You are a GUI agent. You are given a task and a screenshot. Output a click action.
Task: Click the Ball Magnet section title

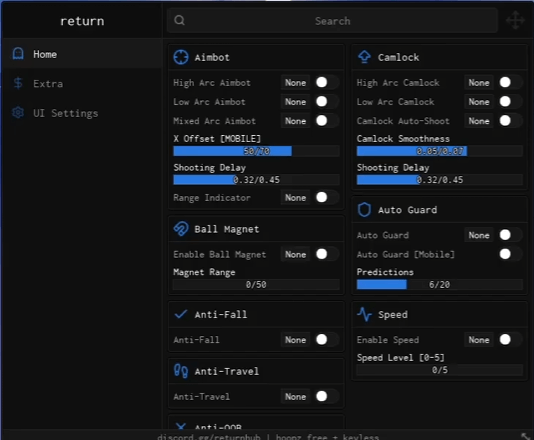pyautogui.click(x=226, y=230)
